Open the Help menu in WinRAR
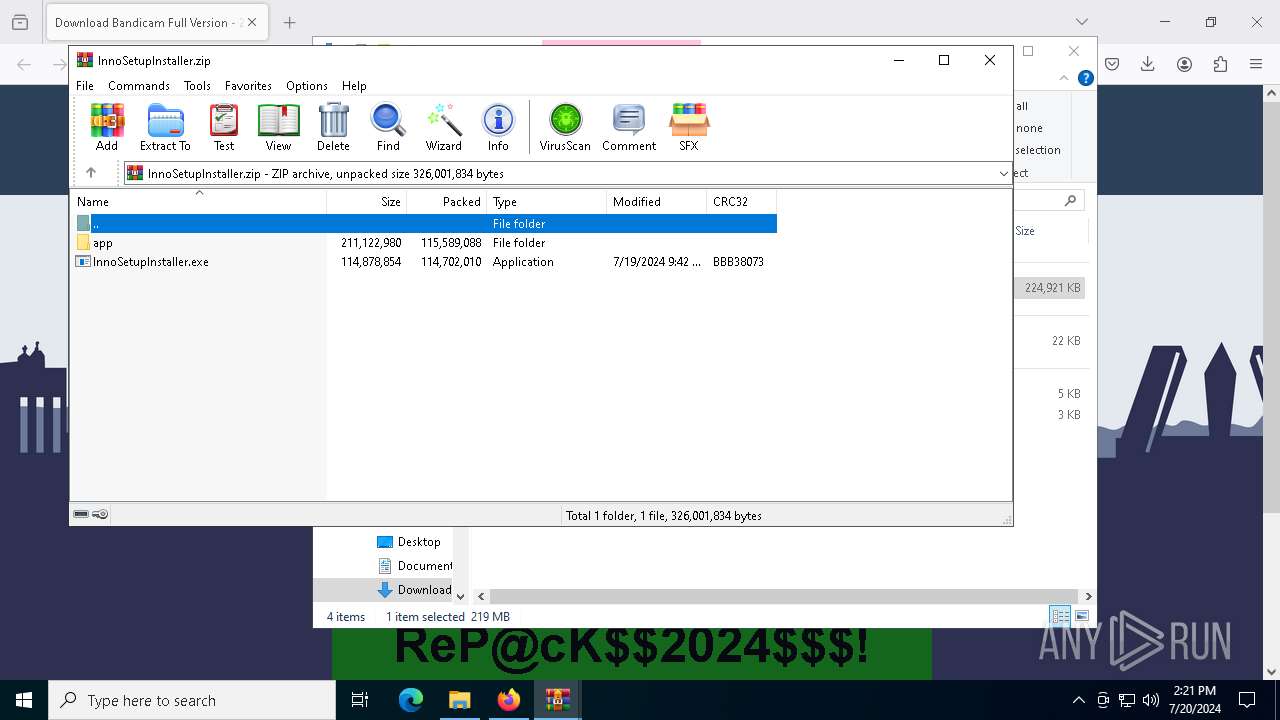The height and width of the screenshot is (720, 1280). [x=354, y=86]
